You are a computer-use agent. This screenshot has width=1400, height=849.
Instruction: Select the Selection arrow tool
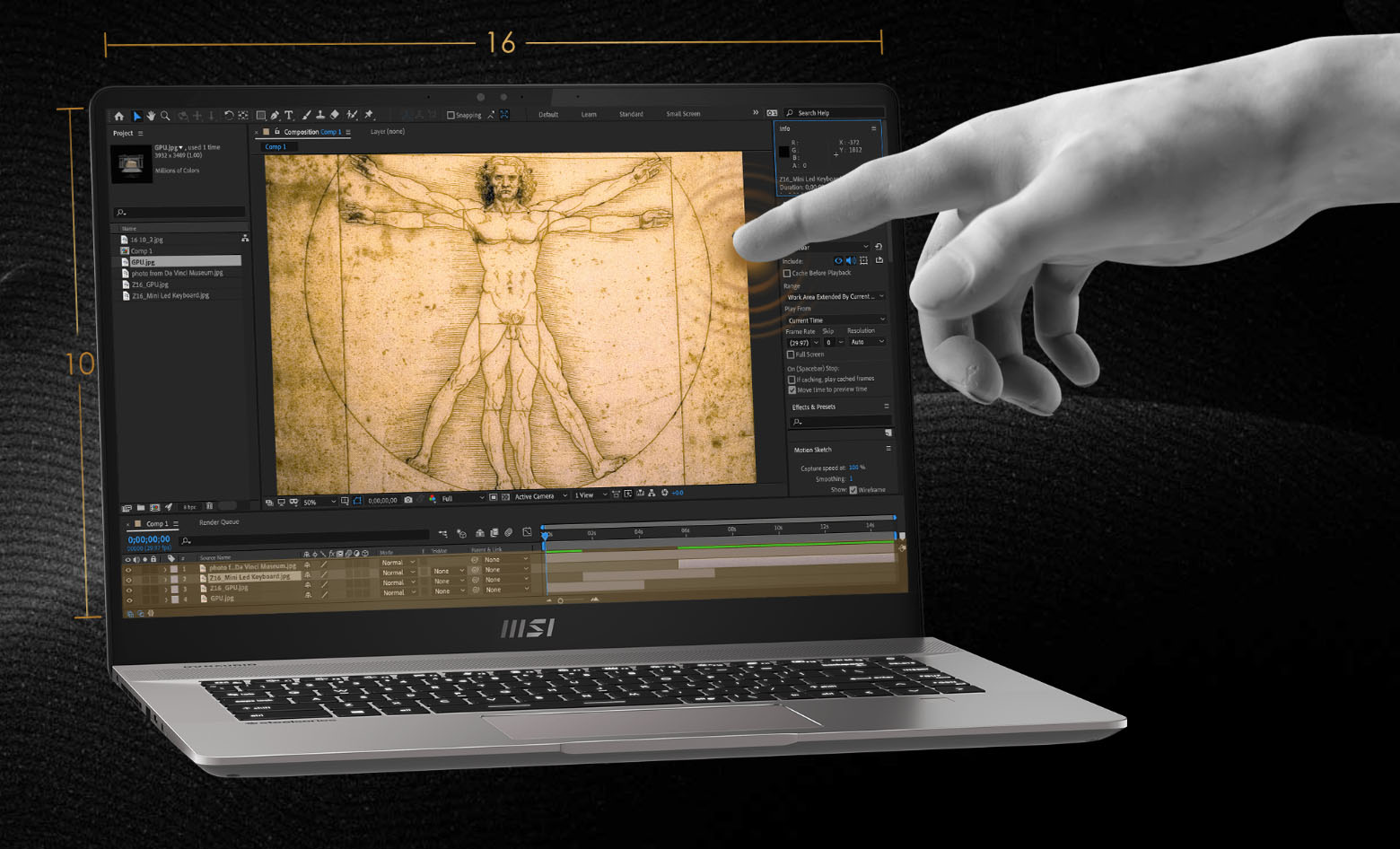[x=137, y=115]
